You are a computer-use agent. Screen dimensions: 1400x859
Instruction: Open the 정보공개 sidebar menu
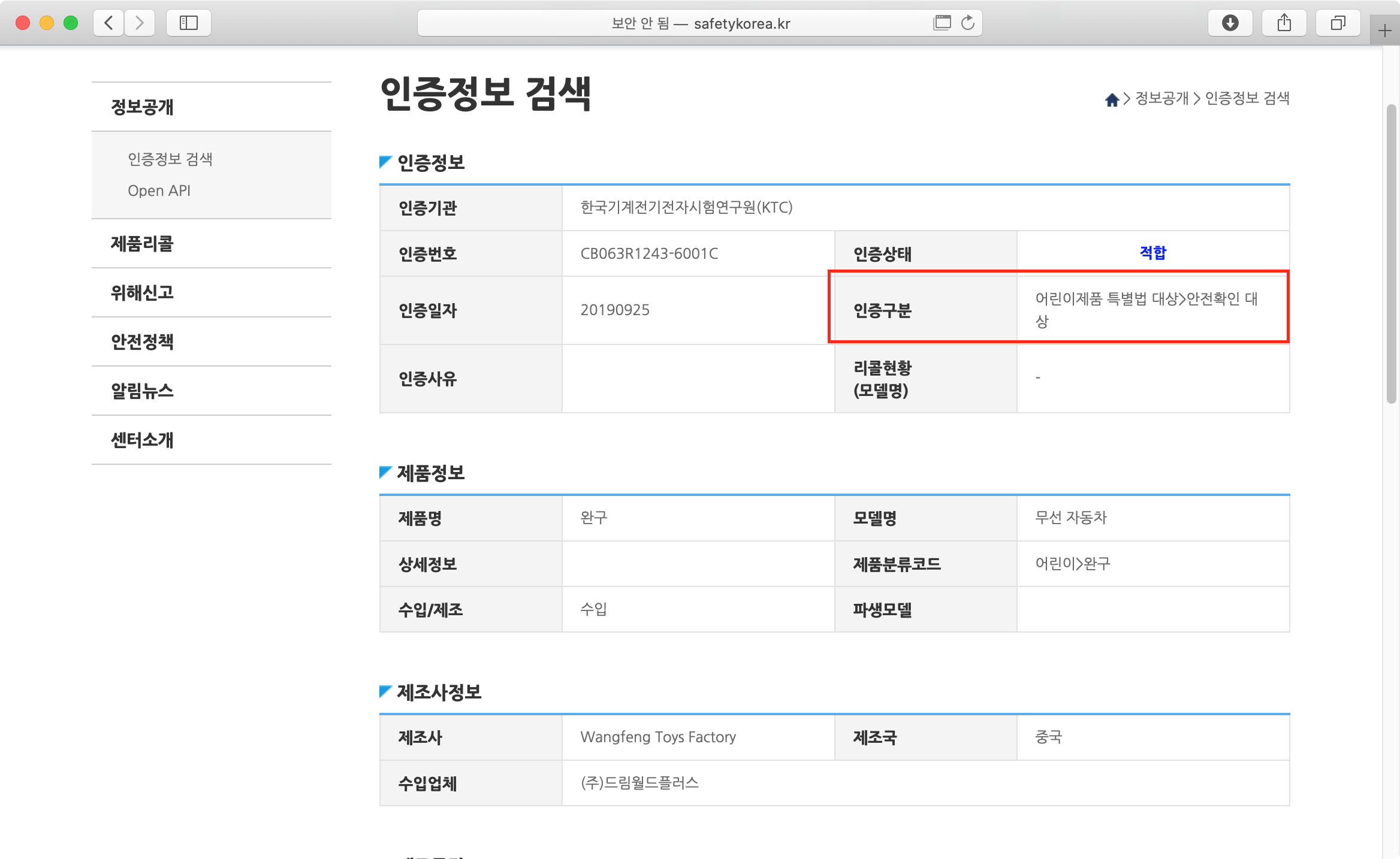pos(142,107)
